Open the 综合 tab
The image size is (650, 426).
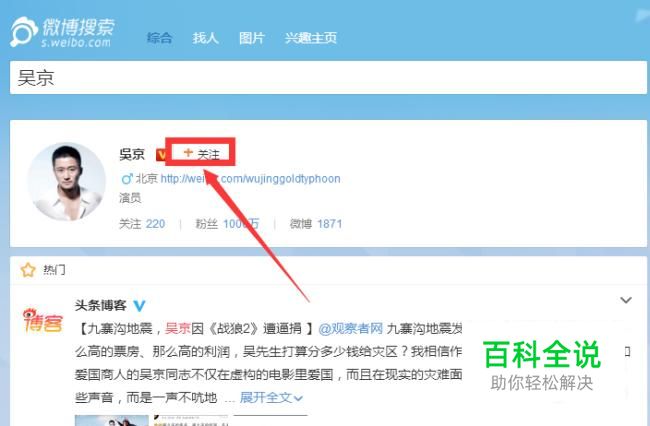click(x=160, y=38)
